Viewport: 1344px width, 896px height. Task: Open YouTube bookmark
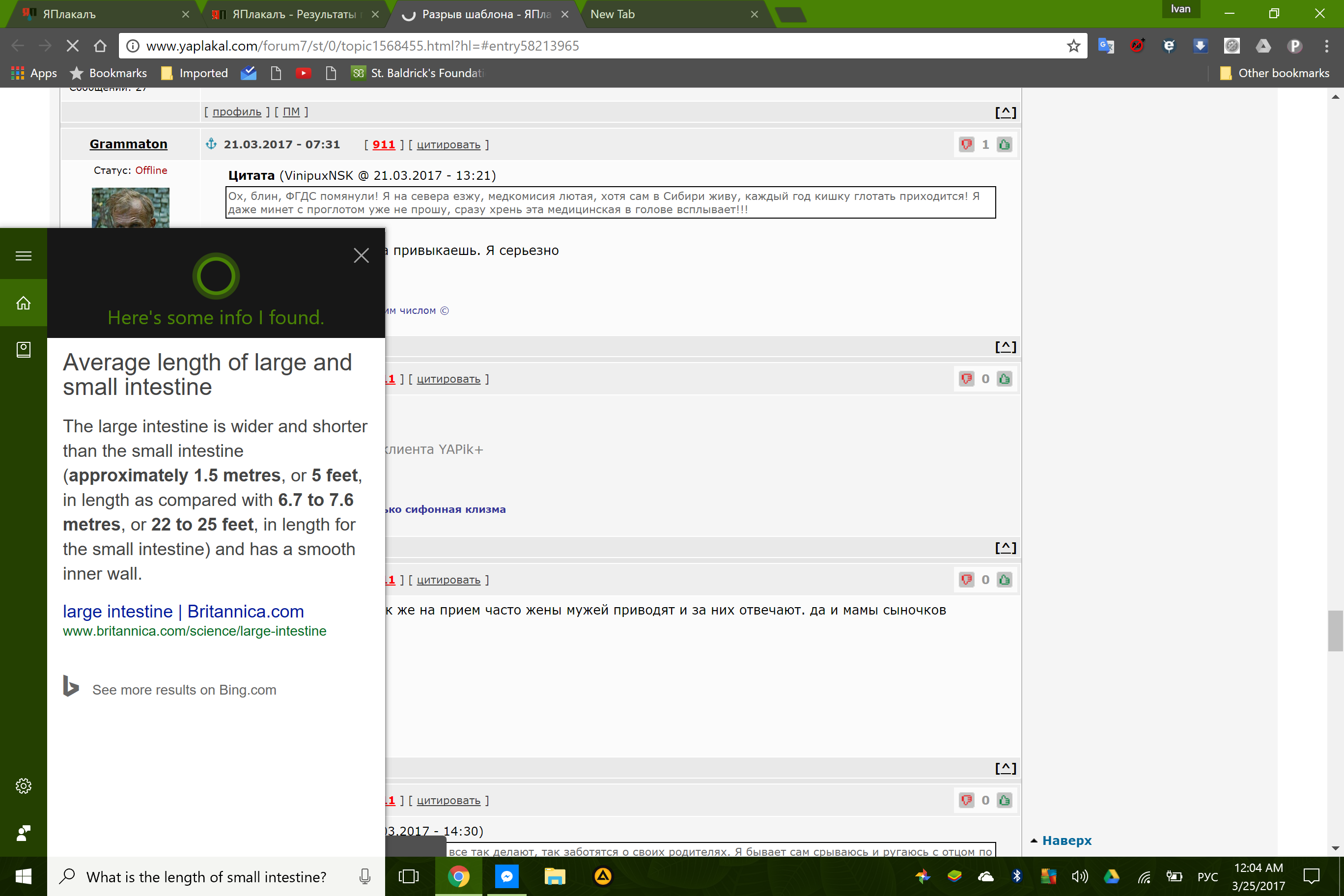304,73
